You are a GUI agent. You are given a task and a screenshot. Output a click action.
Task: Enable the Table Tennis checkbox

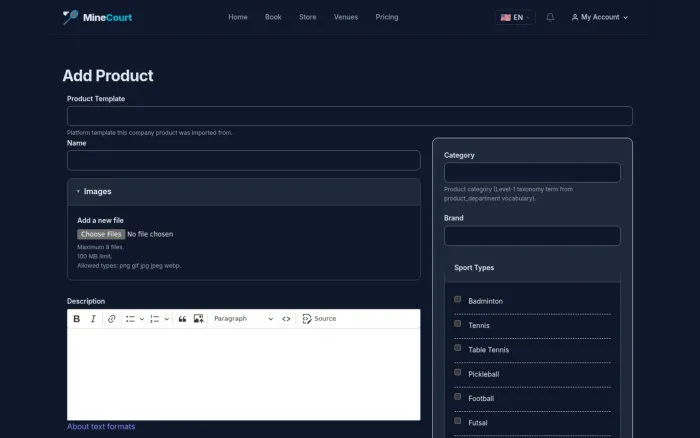(x=458, y=348)
